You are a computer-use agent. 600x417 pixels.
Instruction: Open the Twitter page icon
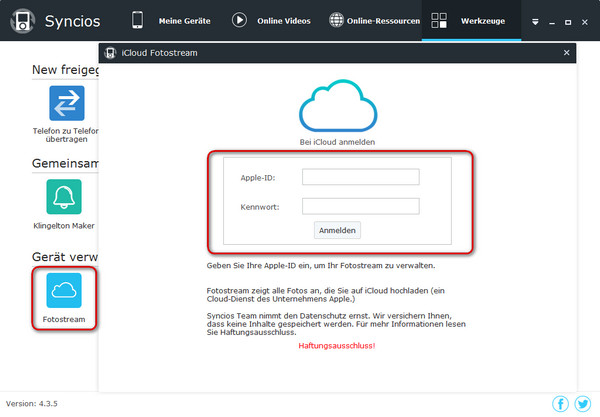click(x=583, y=404)
